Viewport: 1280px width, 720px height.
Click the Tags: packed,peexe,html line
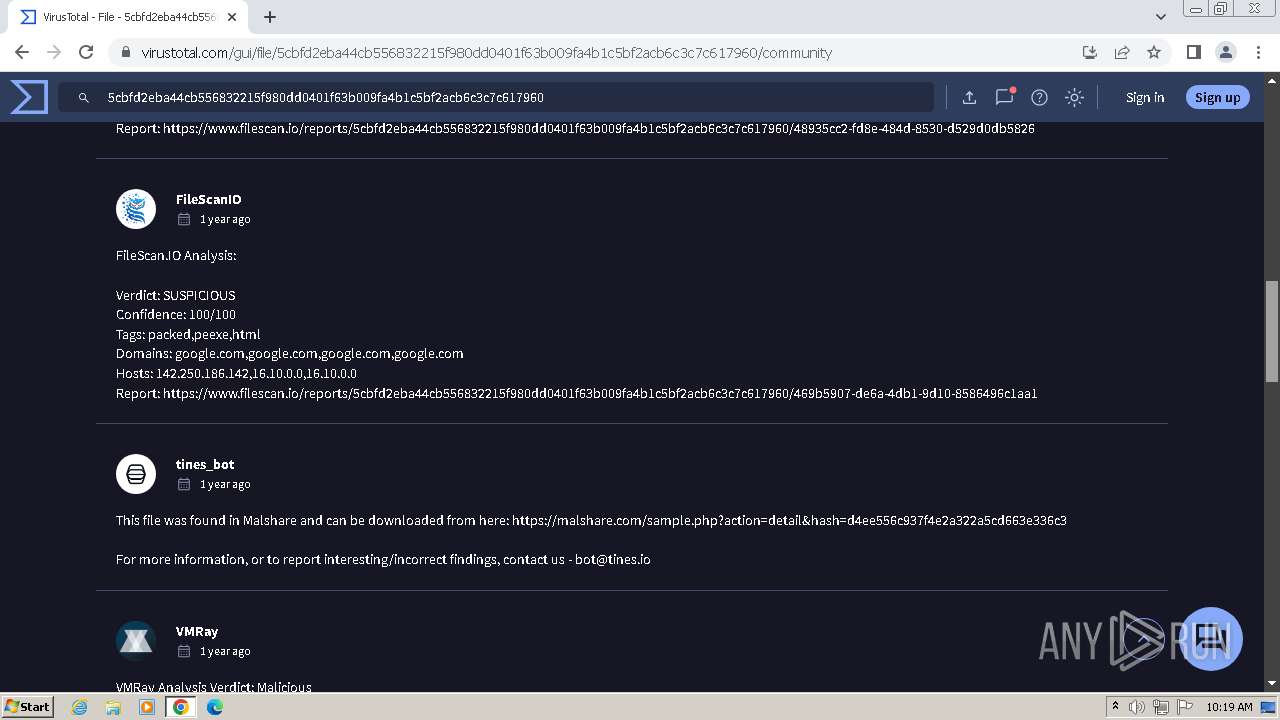(188, 334)
